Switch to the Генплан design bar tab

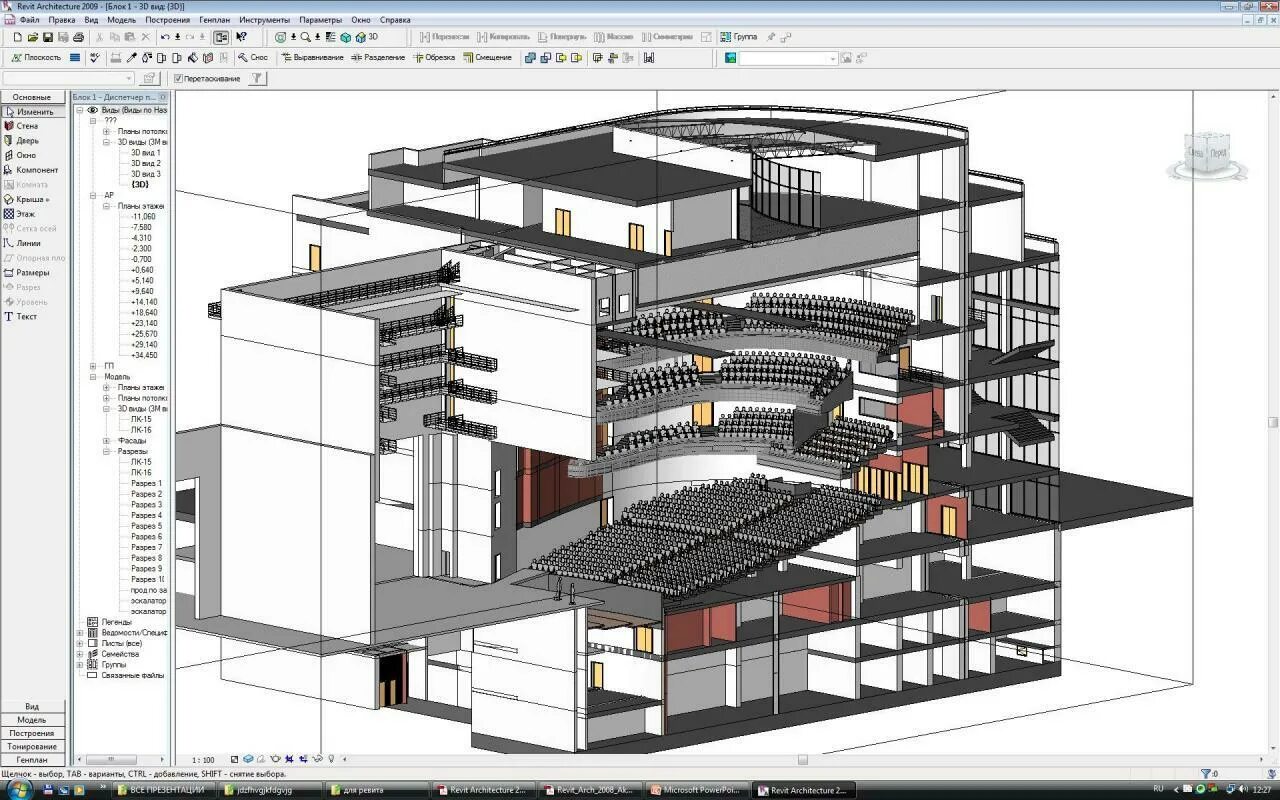32,760
